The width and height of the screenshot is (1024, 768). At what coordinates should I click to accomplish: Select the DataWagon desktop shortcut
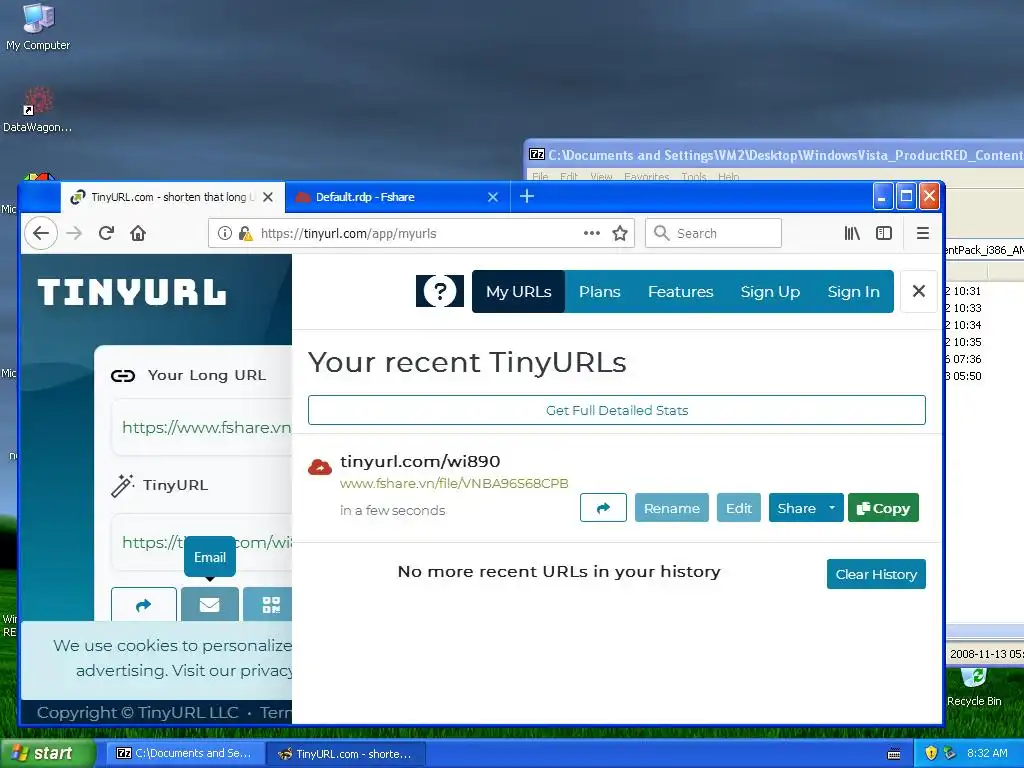[x=37, y=110]
